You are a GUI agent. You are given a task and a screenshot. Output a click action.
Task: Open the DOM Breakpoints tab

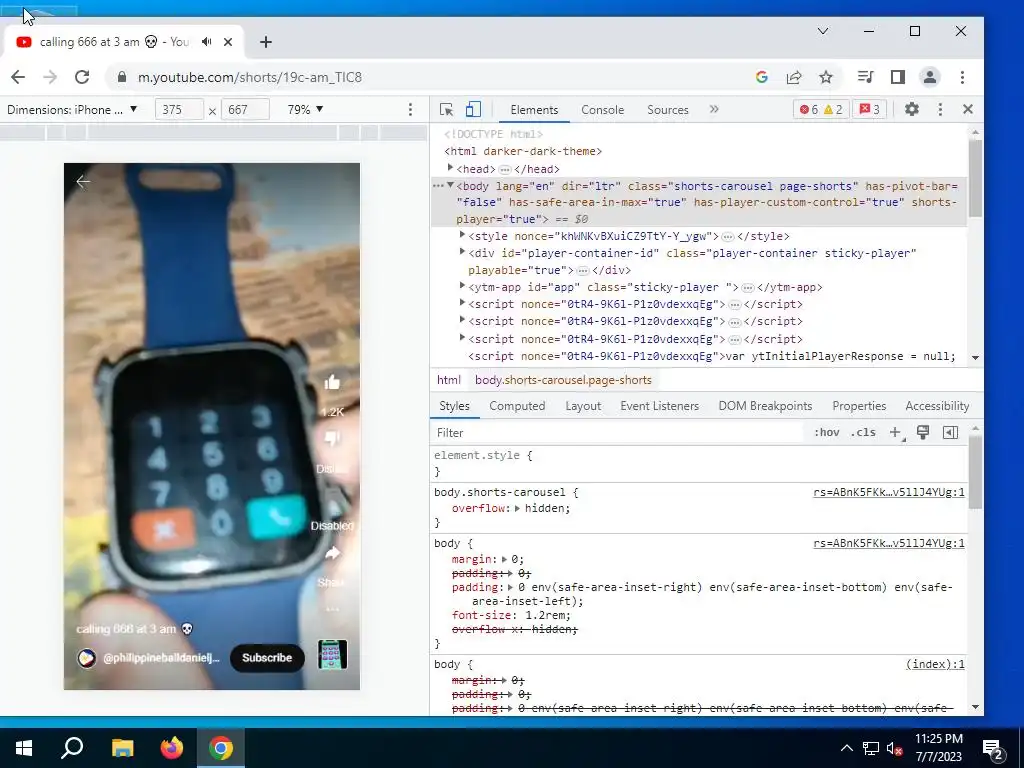[x=765, y=406]
